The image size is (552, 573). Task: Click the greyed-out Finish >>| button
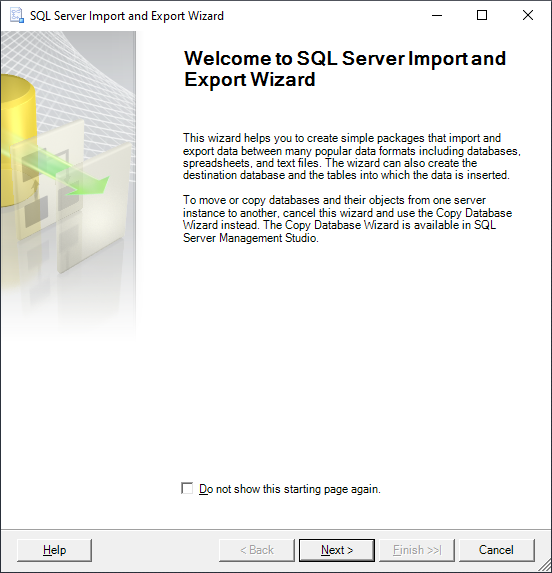tap(417, 550)
